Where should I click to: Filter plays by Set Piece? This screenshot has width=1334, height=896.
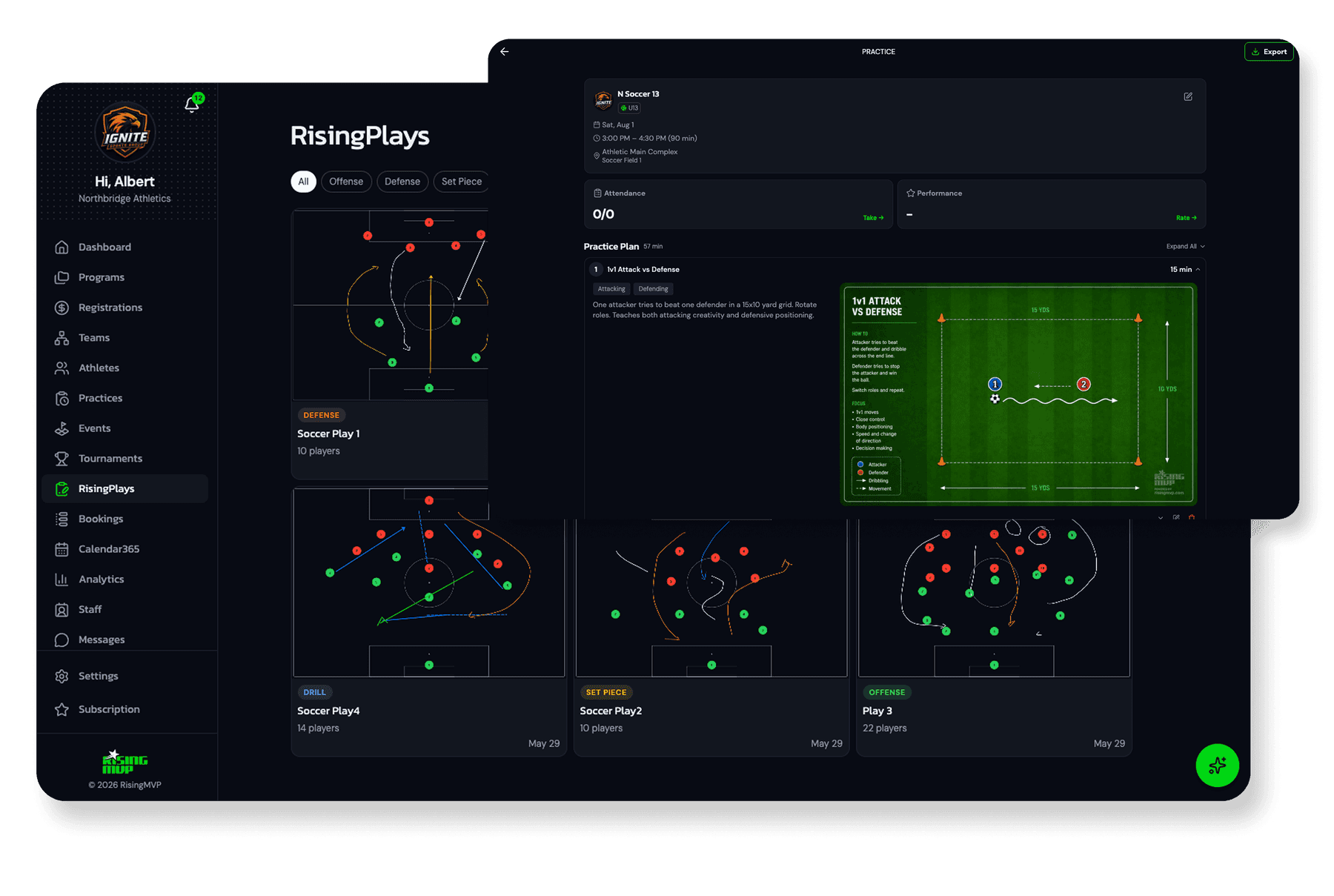pos(462,182)
